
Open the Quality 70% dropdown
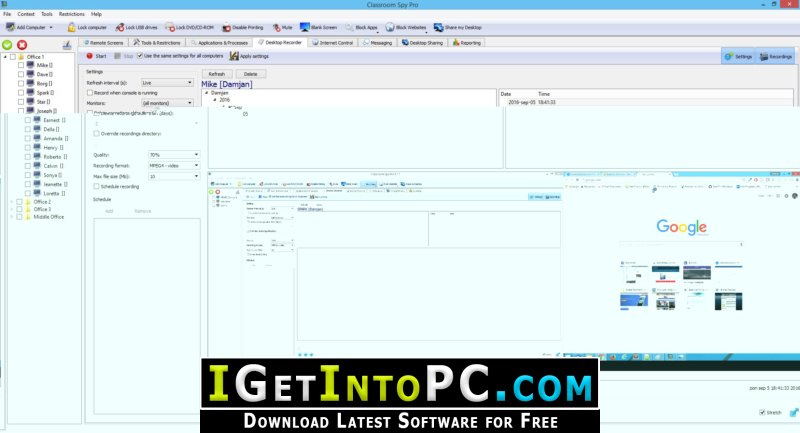click(x=174, y=155)
